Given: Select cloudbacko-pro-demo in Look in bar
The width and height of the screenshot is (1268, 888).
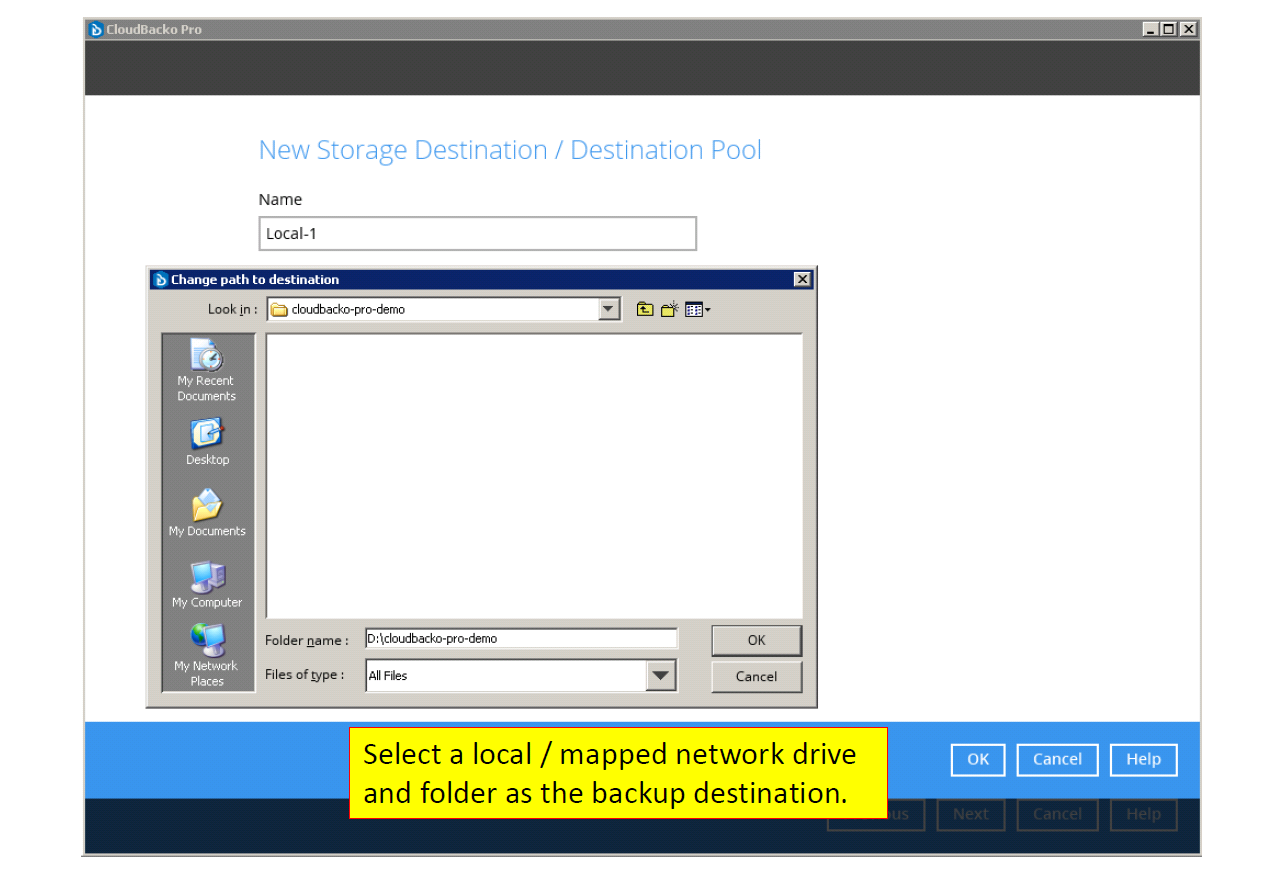Looking at the screenshot, I should [347, 309].
